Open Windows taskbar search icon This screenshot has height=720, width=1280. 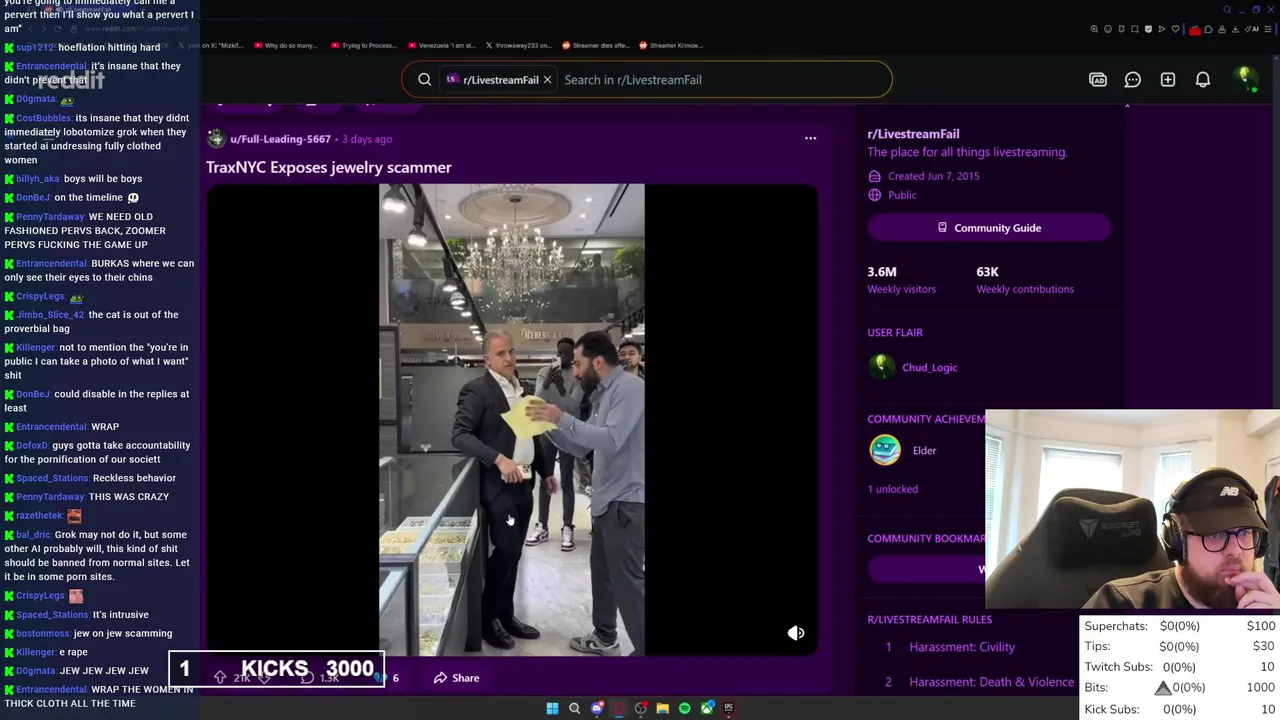(x=574, y=709)
